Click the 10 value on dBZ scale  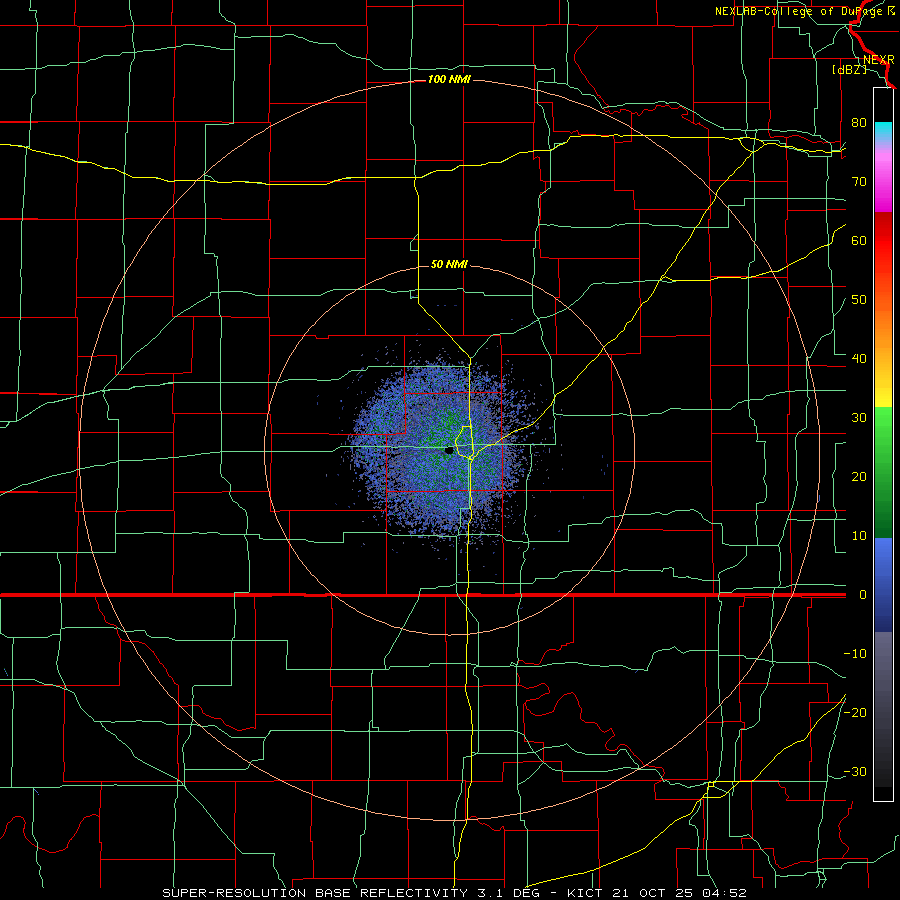pos(859,536)
